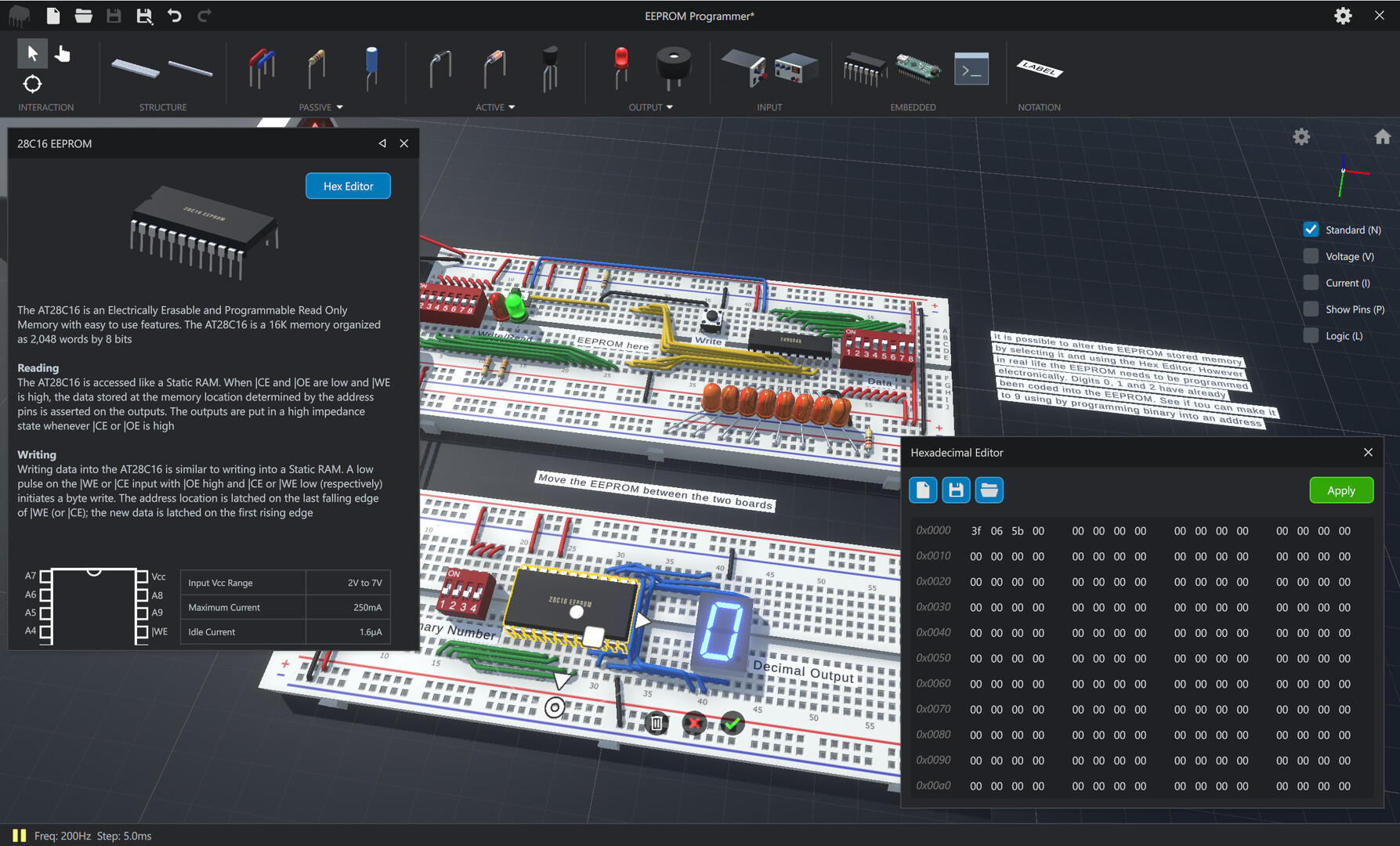The width and height of the screenshot is (1400, 846).
Task: Add a LABEL notation element
Action: tap(1038, 70)
